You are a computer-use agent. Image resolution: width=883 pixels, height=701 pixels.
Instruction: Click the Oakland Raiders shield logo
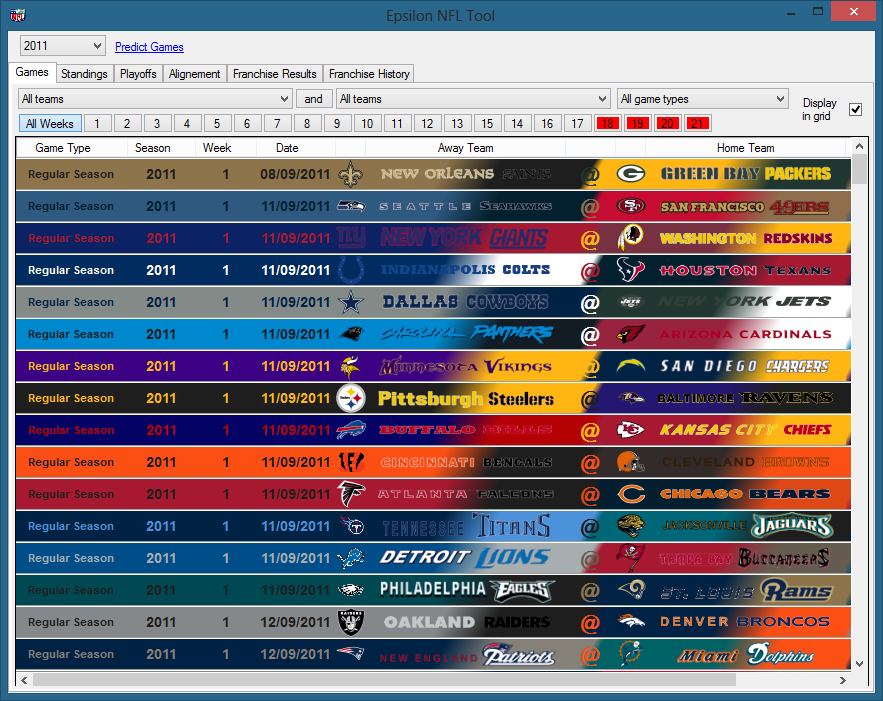point(351,622)
